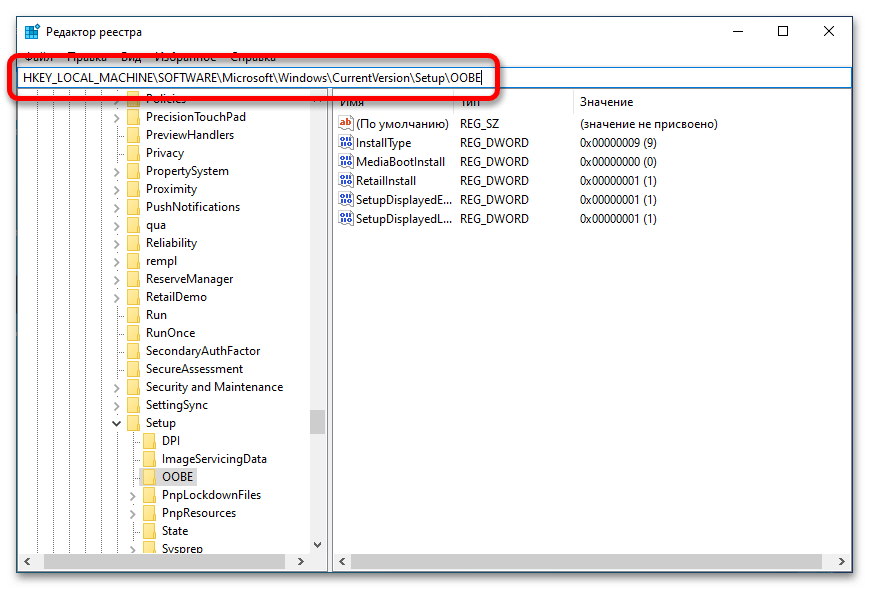The width and height of the screenshot is (869, 589).
Task: Minimize the Registry Editor window
Action: (x=738, y=32)
